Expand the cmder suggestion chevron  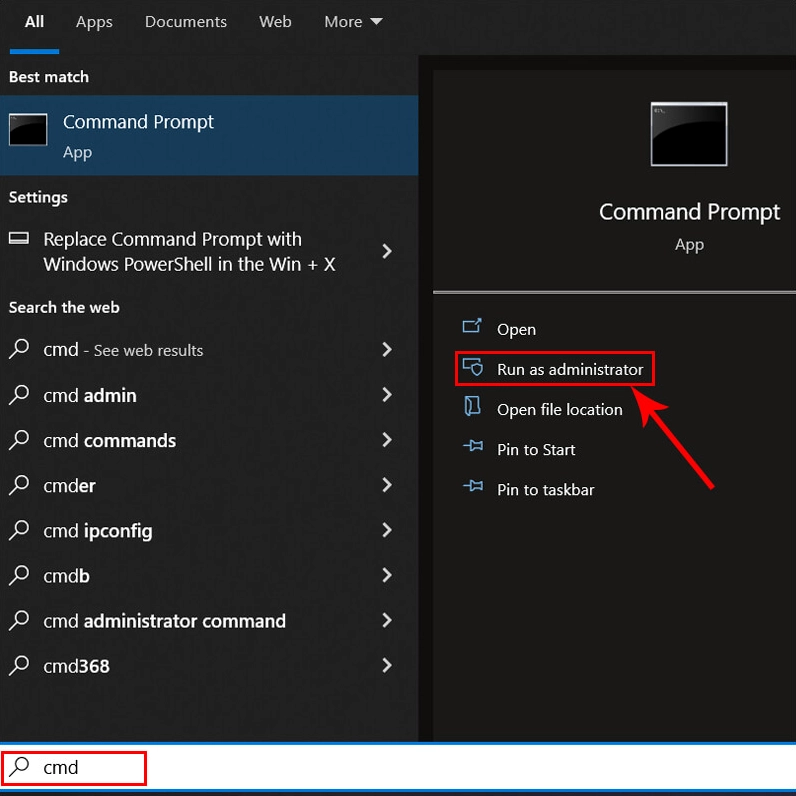tap(387, 485)
